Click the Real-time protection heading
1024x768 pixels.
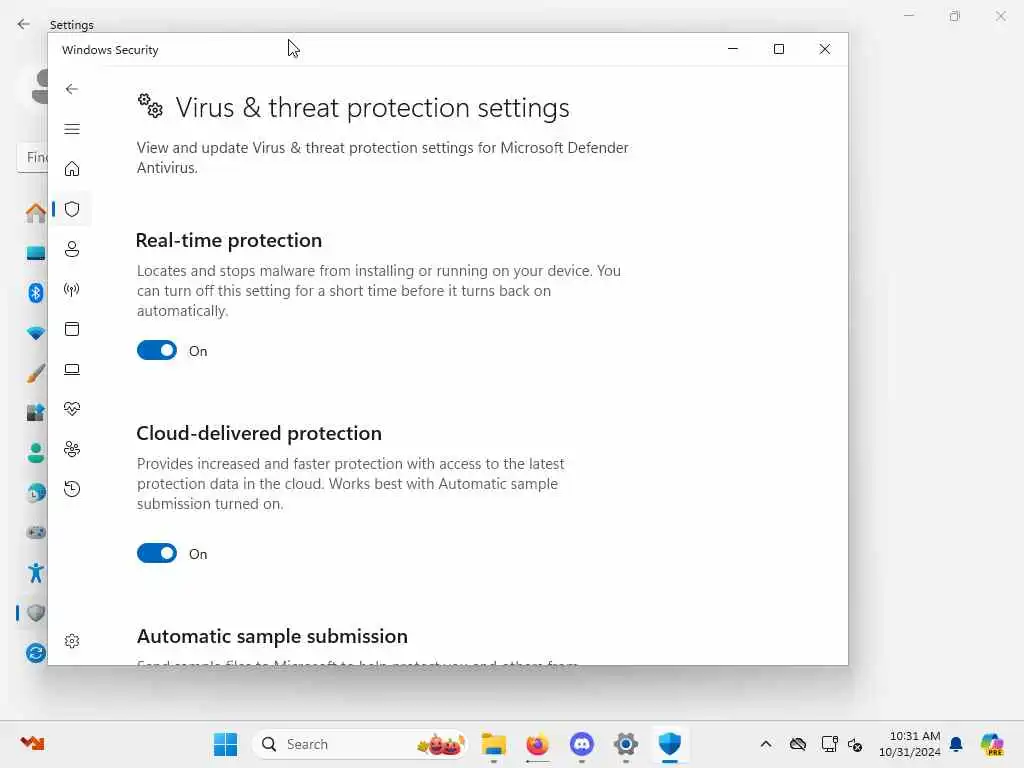point(229,240)
